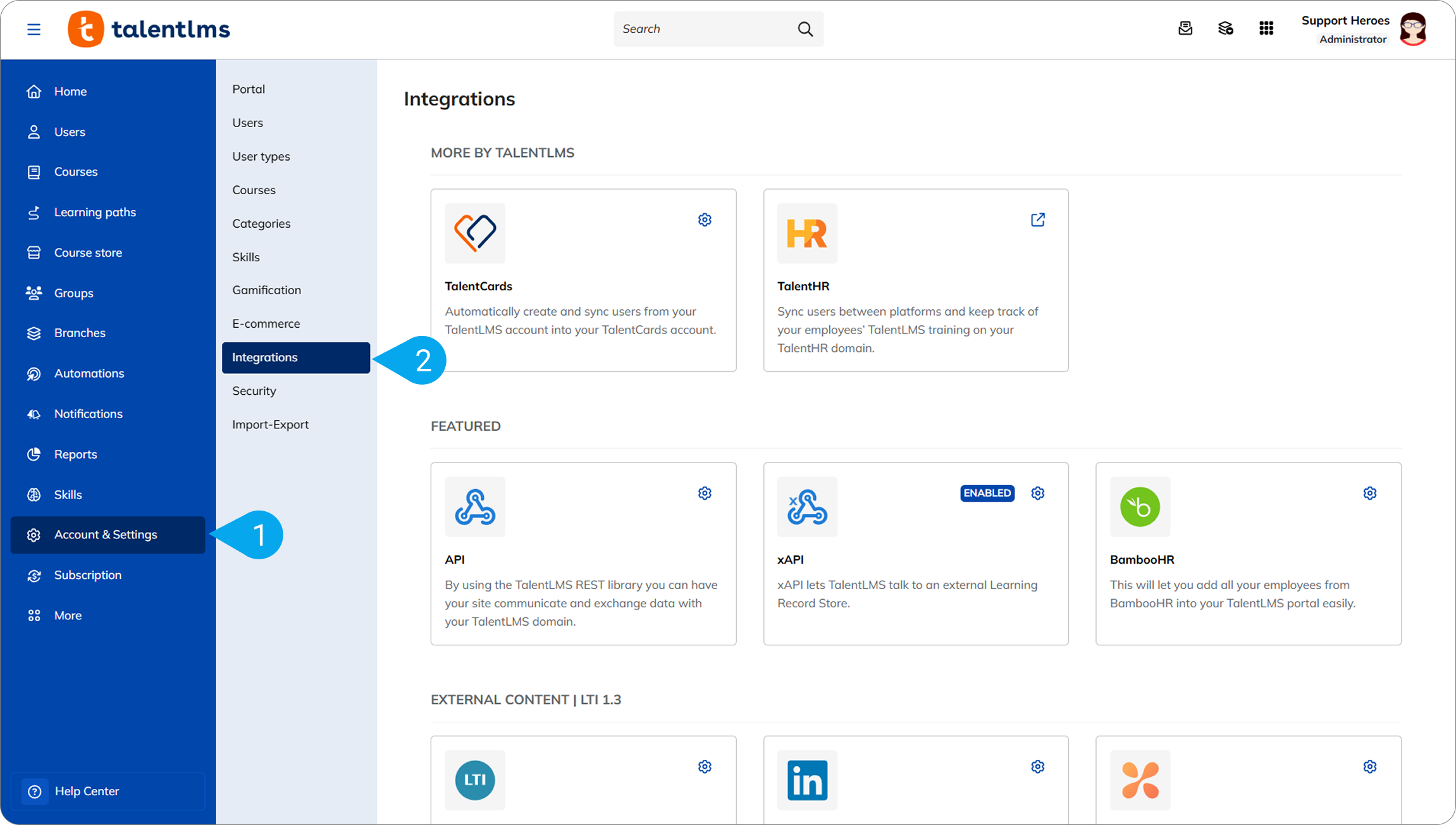Open TalentCards integration settings gear
This screenshot has width=1456, height=825.
point(705,220)
